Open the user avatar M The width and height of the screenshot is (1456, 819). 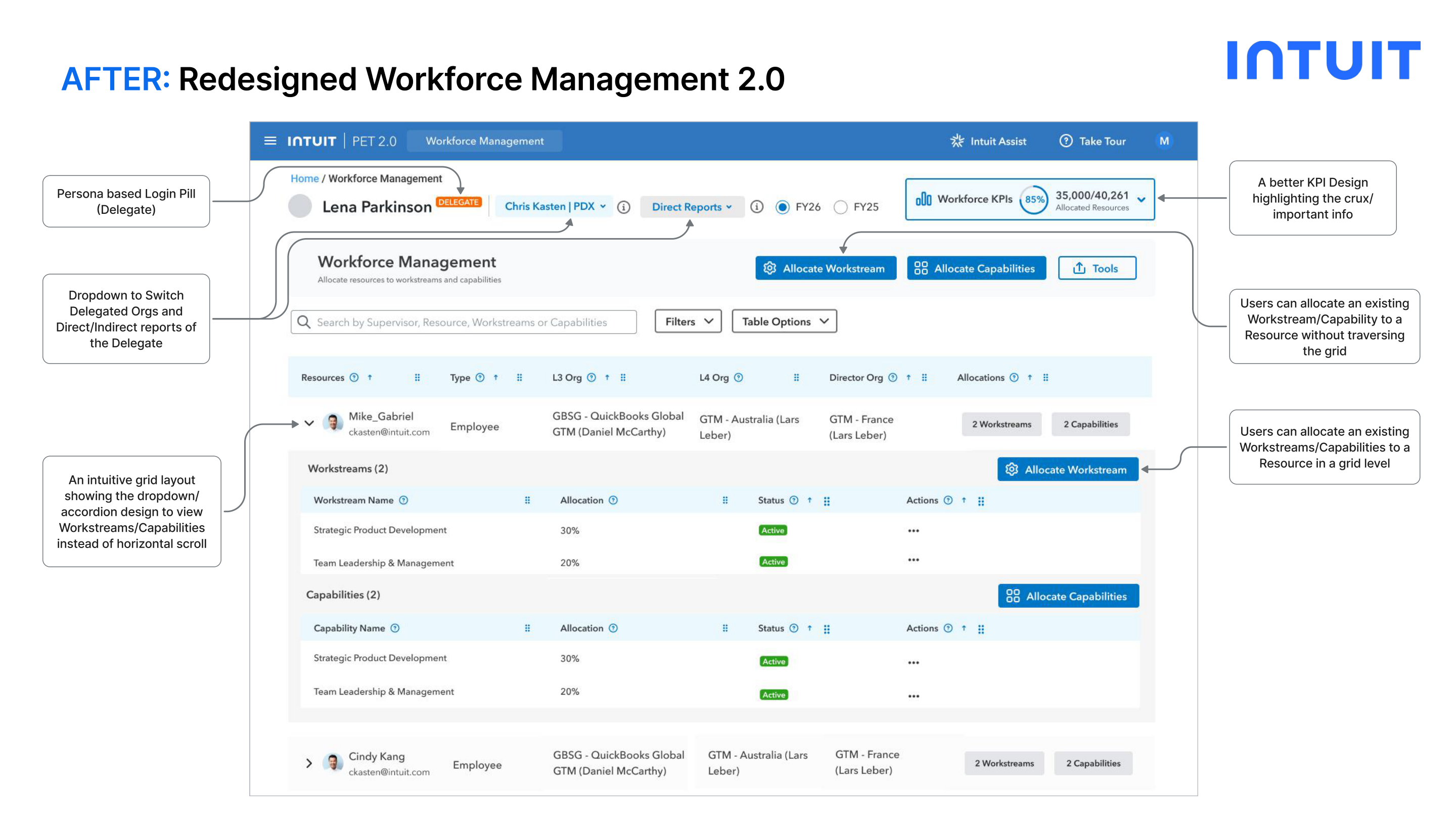pos(1164,141)
